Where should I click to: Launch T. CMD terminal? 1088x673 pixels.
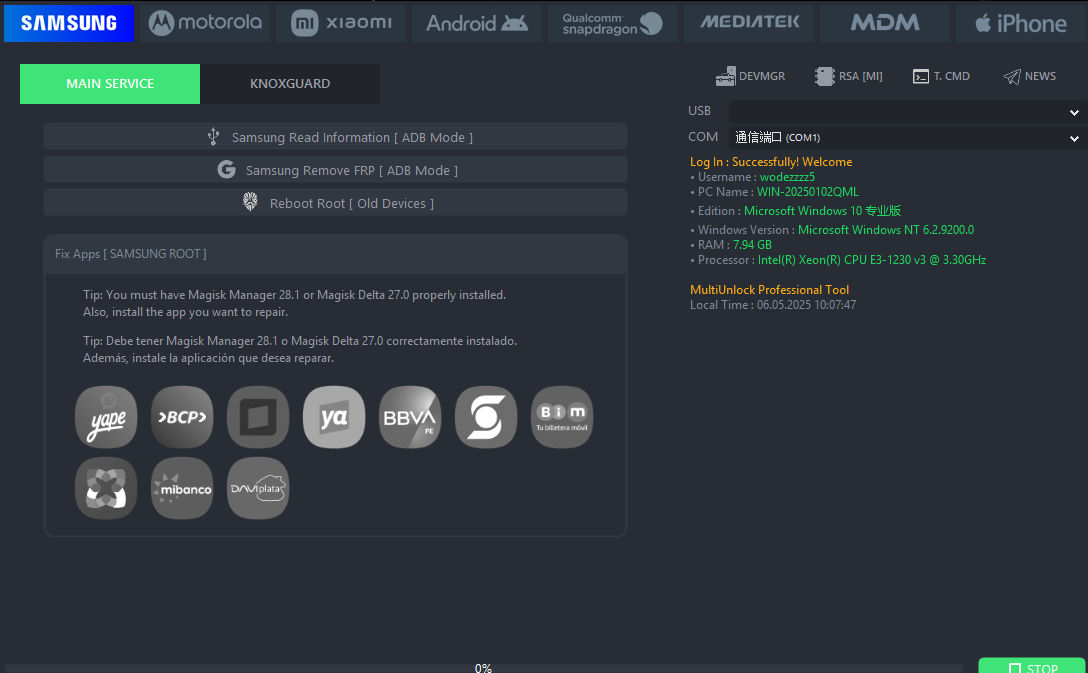point(942,76)
